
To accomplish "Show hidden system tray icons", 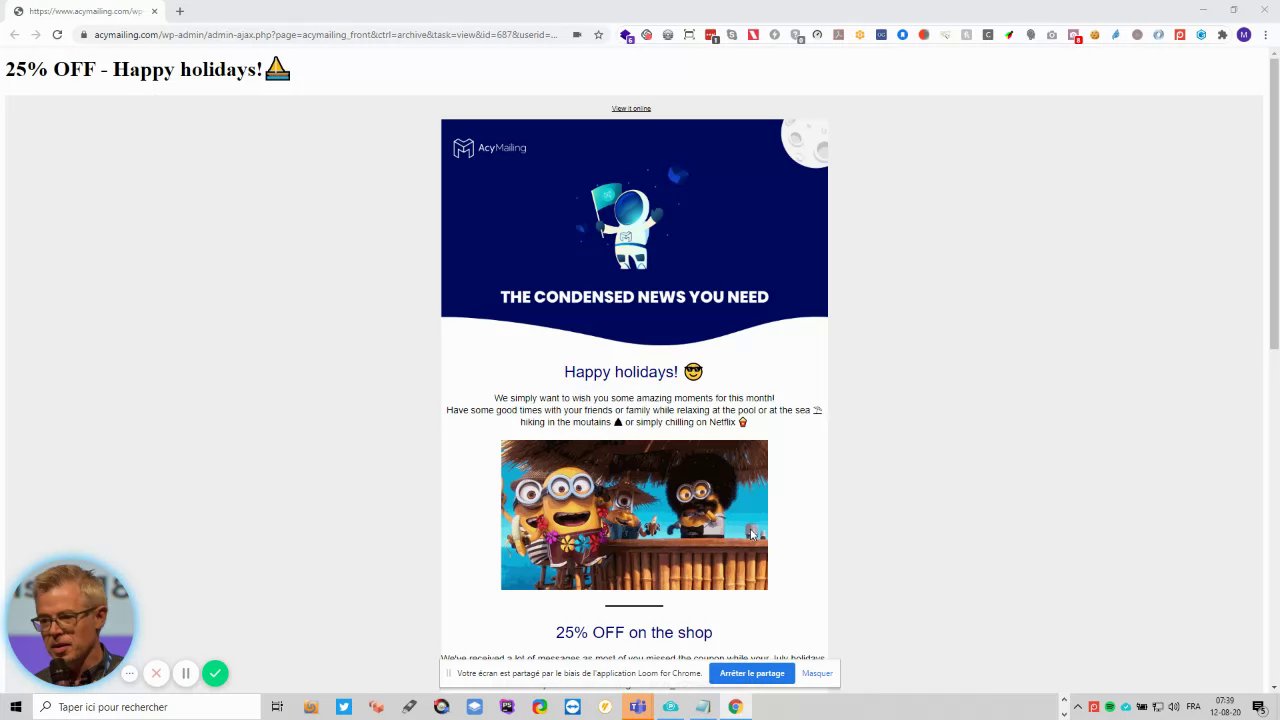I will pos(1077,707).
